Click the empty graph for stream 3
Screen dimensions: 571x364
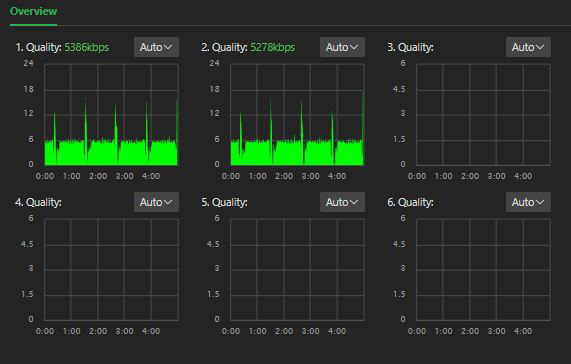click(483, 115)
